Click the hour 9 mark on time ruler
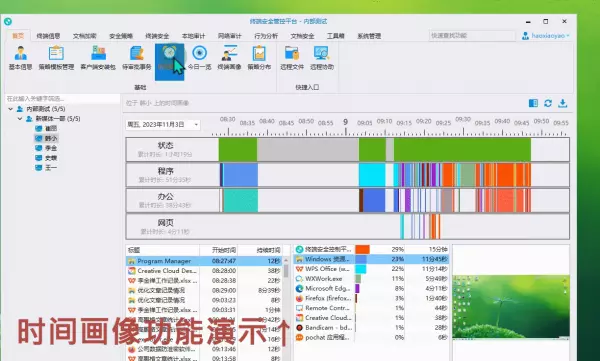 point(345,122)
